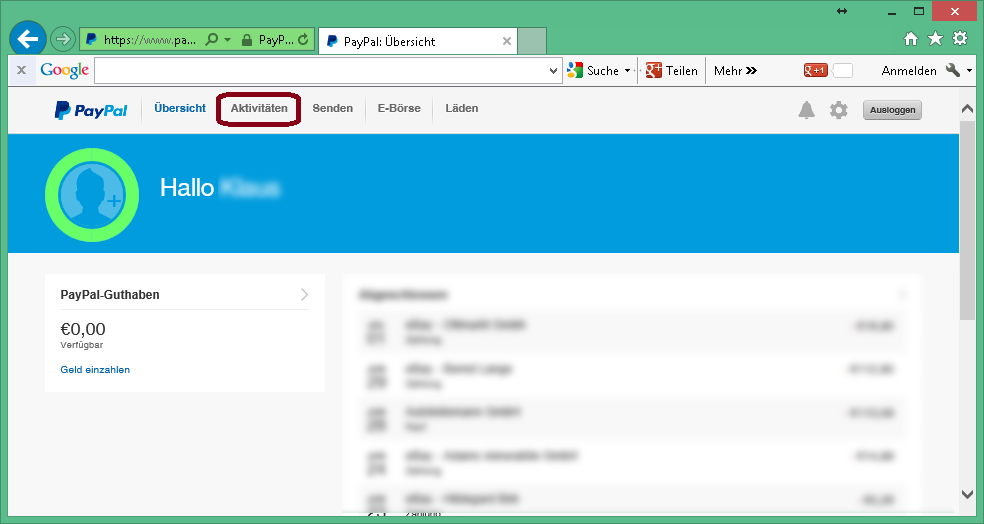Open the E-Börse navigation tab

pyautogui.click(x=399, y=108)
